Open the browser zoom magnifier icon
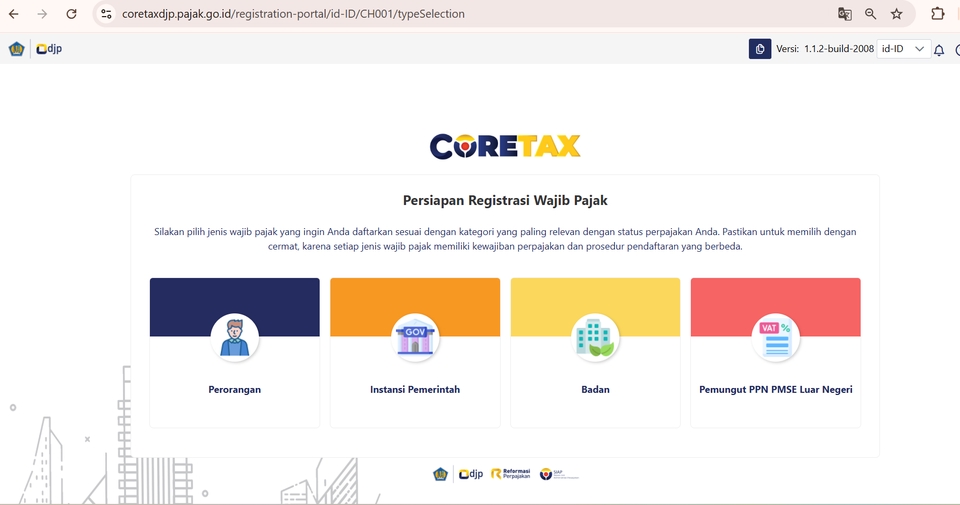 871,14
